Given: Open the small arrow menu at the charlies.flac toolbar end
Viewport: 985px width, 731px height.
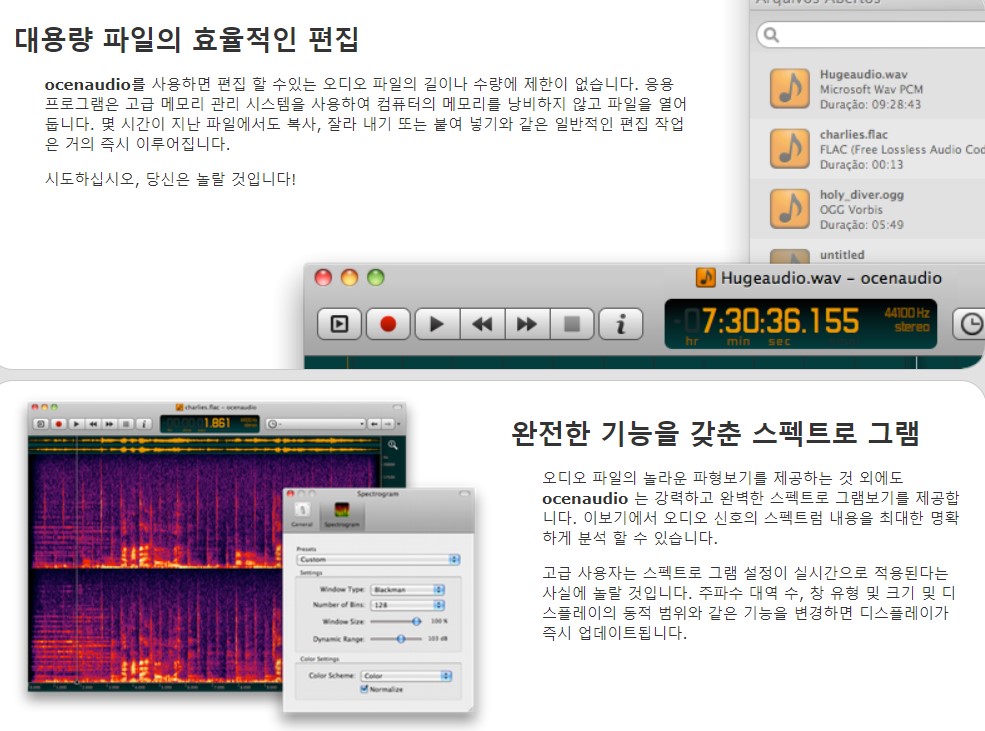Looking at the screenshot, I should [399, 424].
